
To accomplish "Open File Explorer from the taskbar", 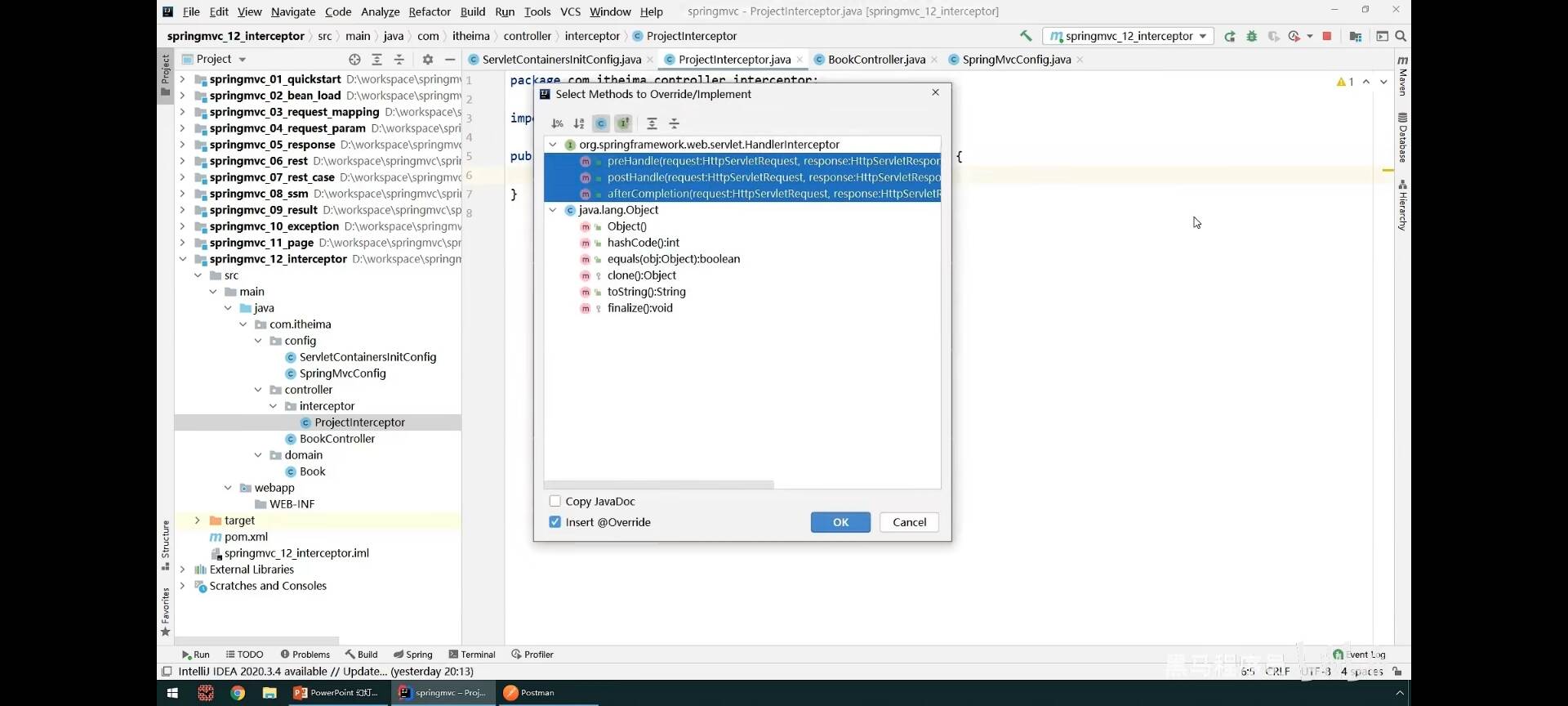I will pos(269,693).
